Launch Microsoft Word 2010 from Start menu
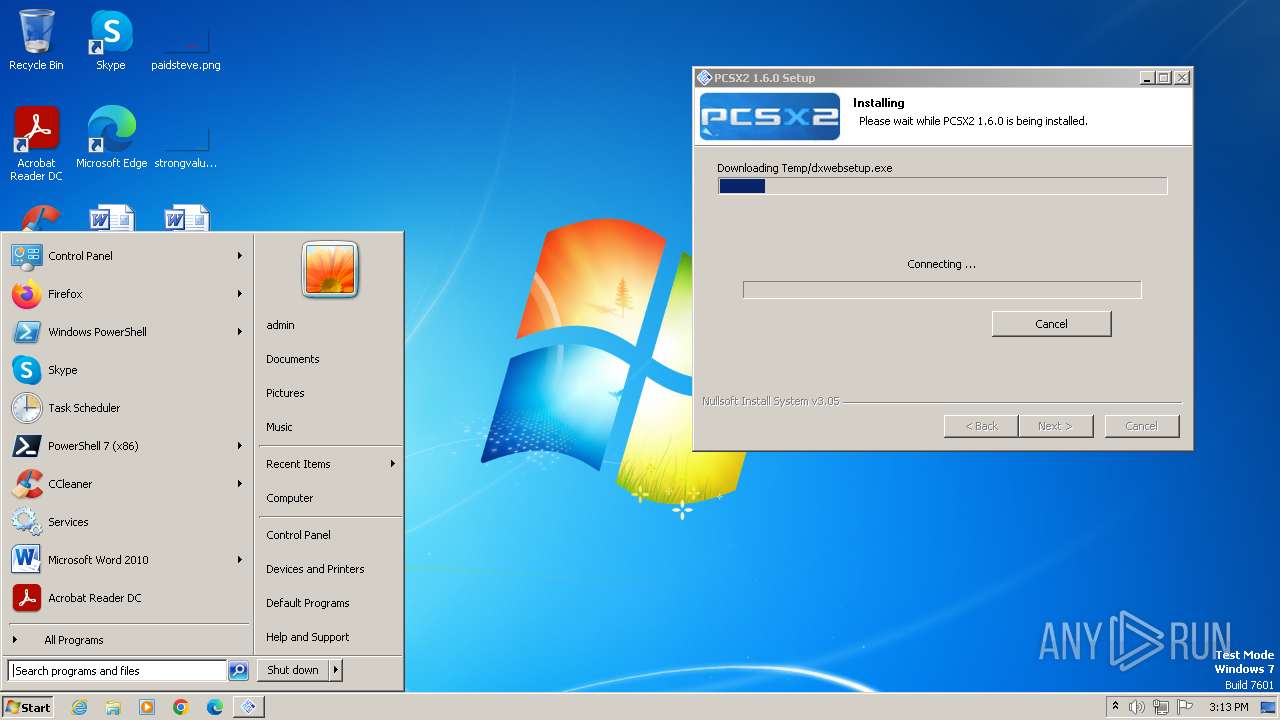 click(x=127, y=560)
